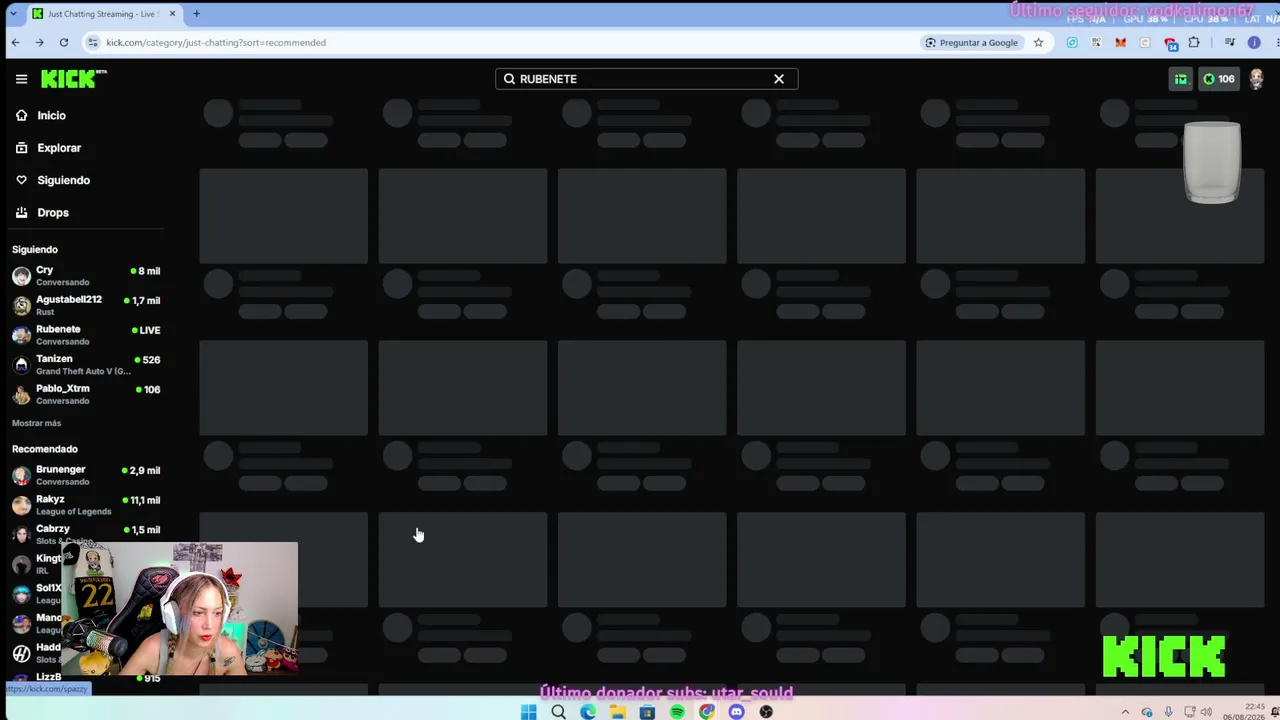Open the Cry channel from the following list
This screenshot has height=720, width=1280.
point(86,276)
